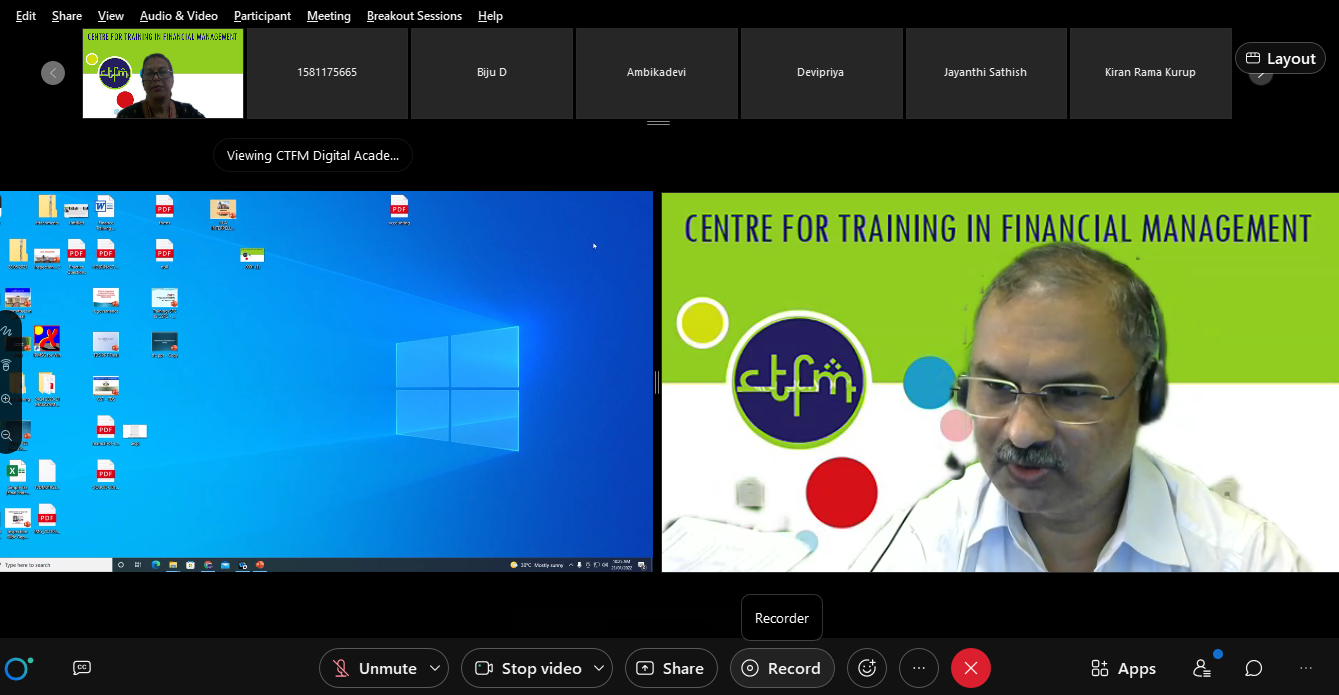Screen dimensions: 1339x695
Task: Select the annotate pen tool in side toolbar
Action: pyautogui.click(x=7, y=331)
